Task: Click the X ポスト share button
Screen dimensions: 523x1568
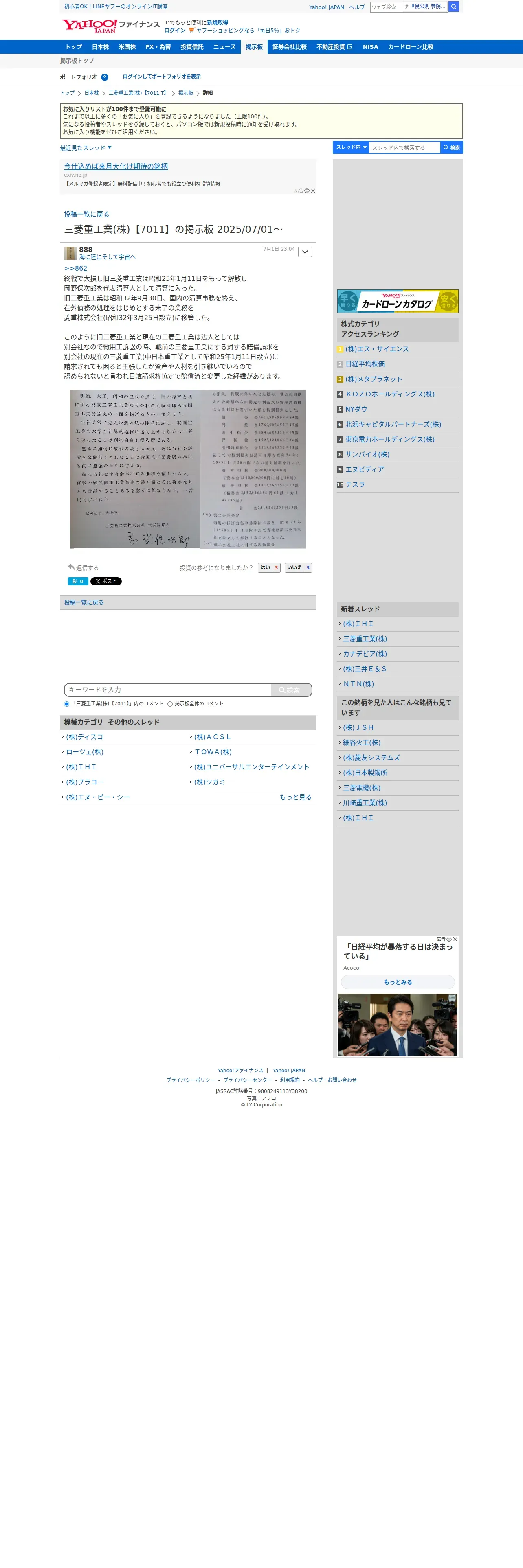Action: coord(106,581)
